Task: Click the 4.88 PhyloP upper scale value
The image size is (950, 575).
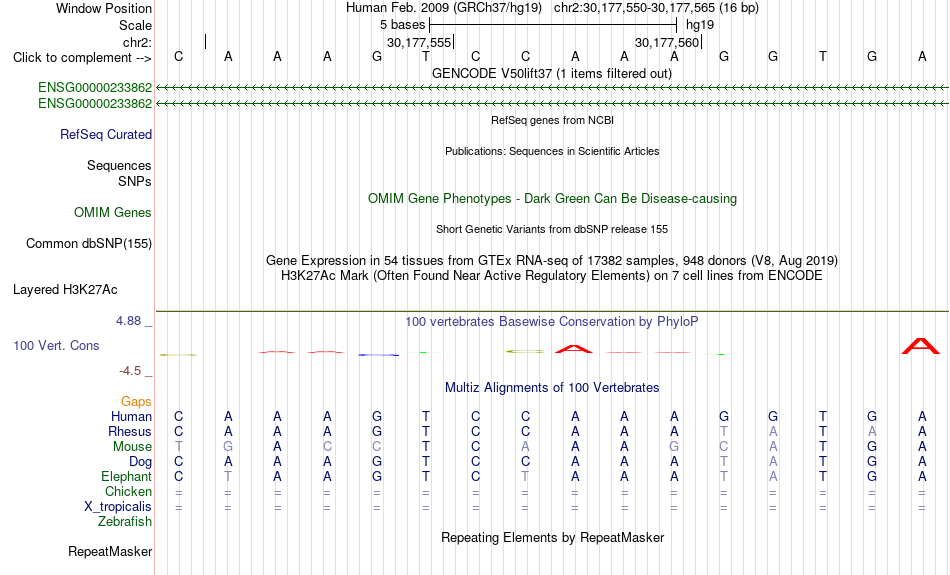Action: pyautogui.click(x=128, y=321)
